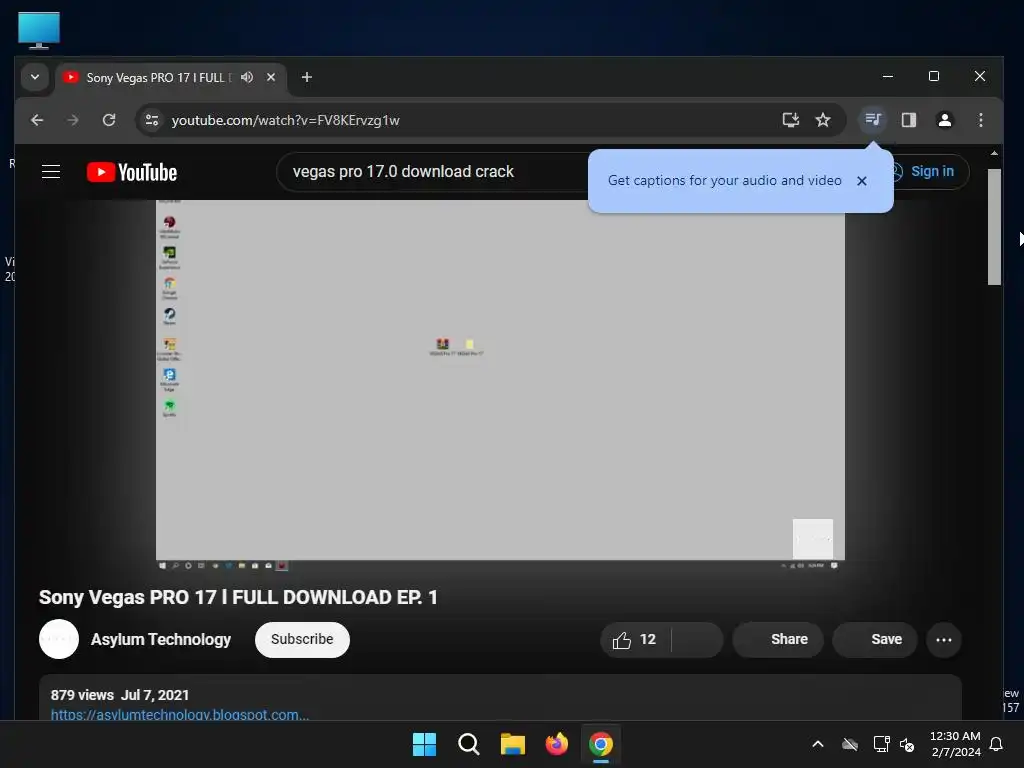This screenshot has height=768, width=1024.
Task: Select This PC desktop icon
Action: [x=39, y=31]
